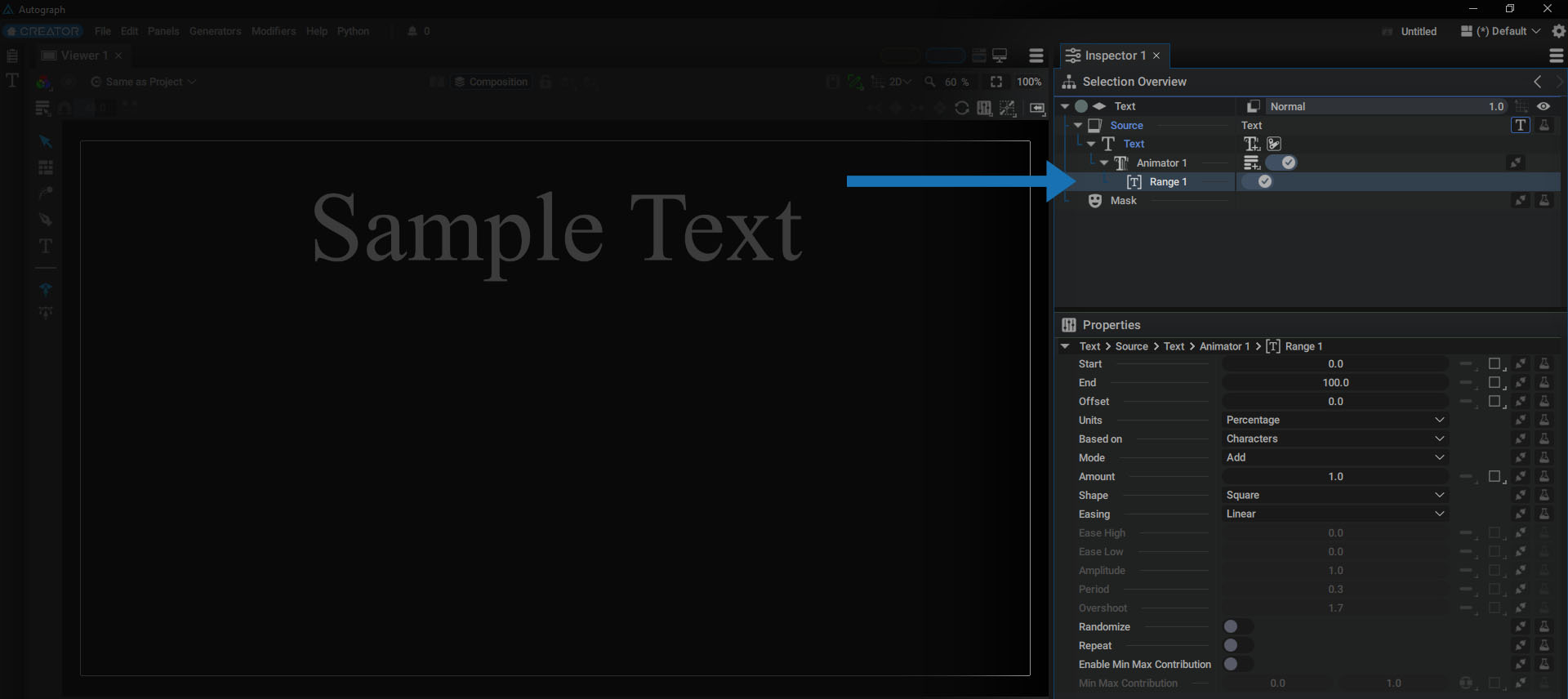Open the Default layout dropdown
The height and width of the screenshot is (699, 1568).
[1501, 31]
